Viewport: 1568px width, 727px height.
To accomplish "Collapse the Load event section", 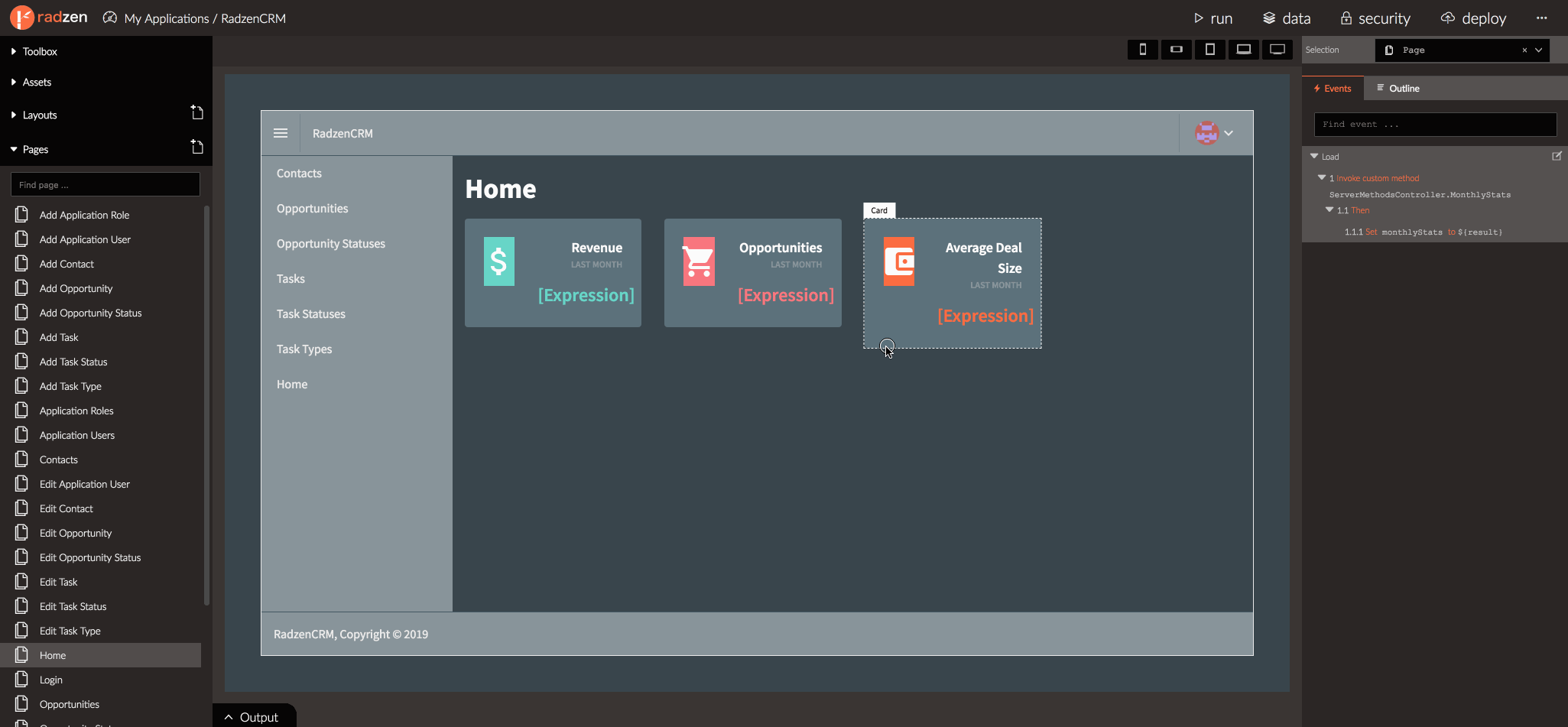I will pyautogui.click(x=1314, y=156).
